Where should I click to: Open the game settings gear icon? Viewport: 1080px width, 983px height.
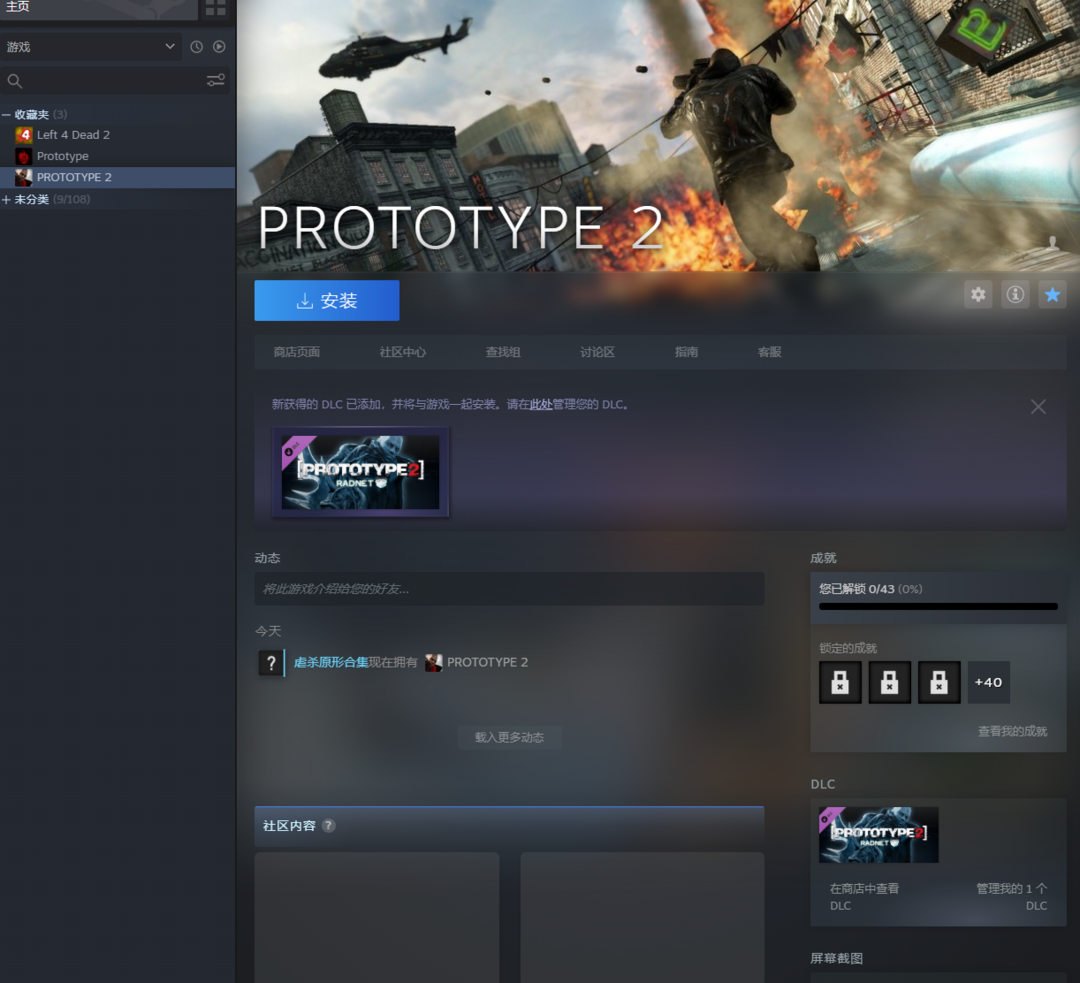coord(978,295)
